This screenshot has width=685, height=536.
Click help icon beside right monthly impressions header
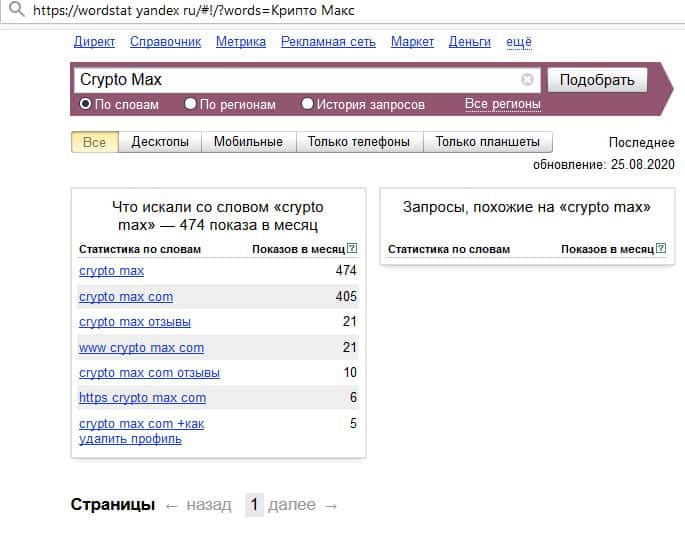coord(659,249)
